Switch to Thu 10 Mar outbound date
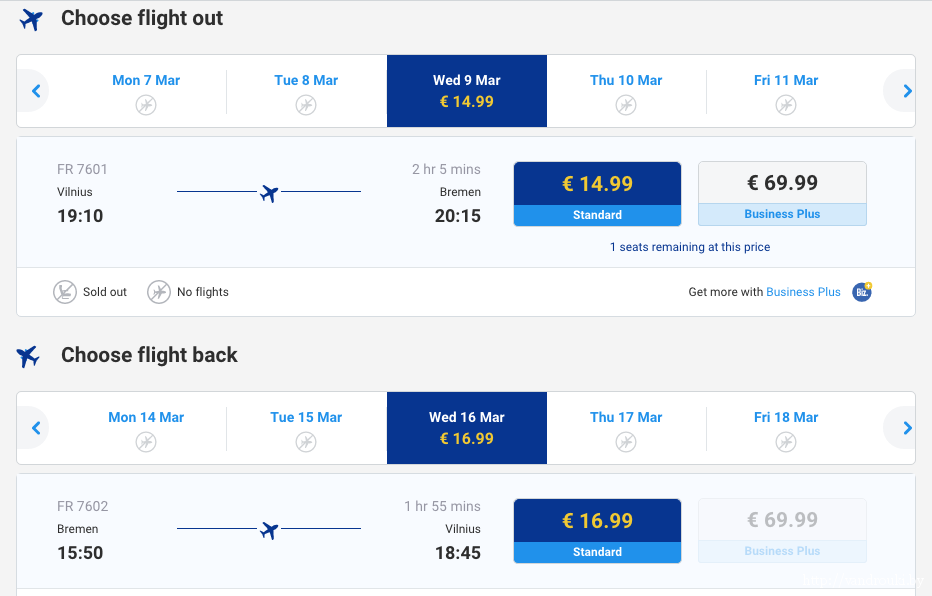 point(626,91)
